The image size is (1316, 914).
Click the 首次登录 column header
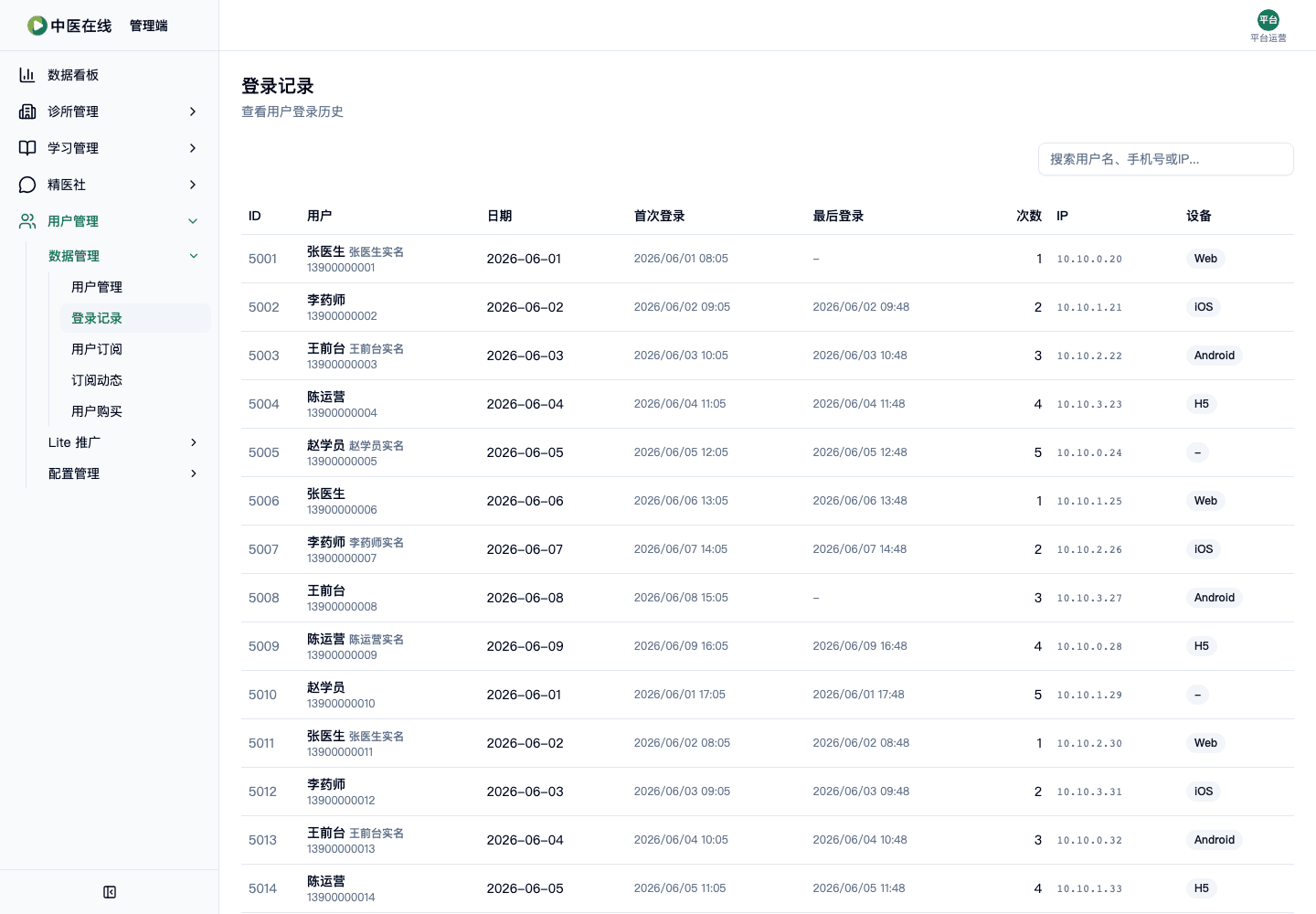[659, 216]
